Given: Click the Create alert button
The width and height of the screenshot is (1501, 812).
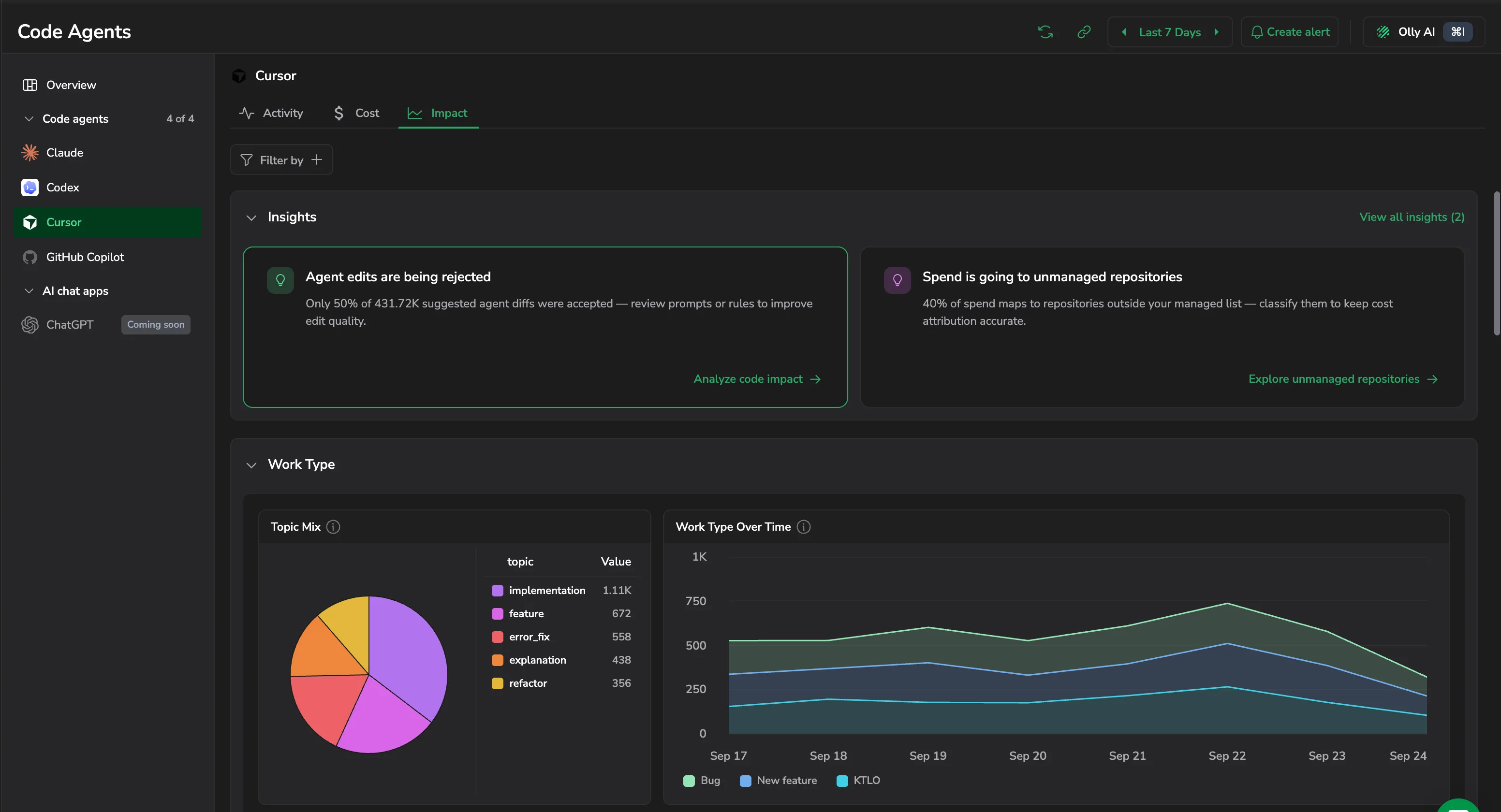Looking at the screenshot, I should (x=1290, y=32).
